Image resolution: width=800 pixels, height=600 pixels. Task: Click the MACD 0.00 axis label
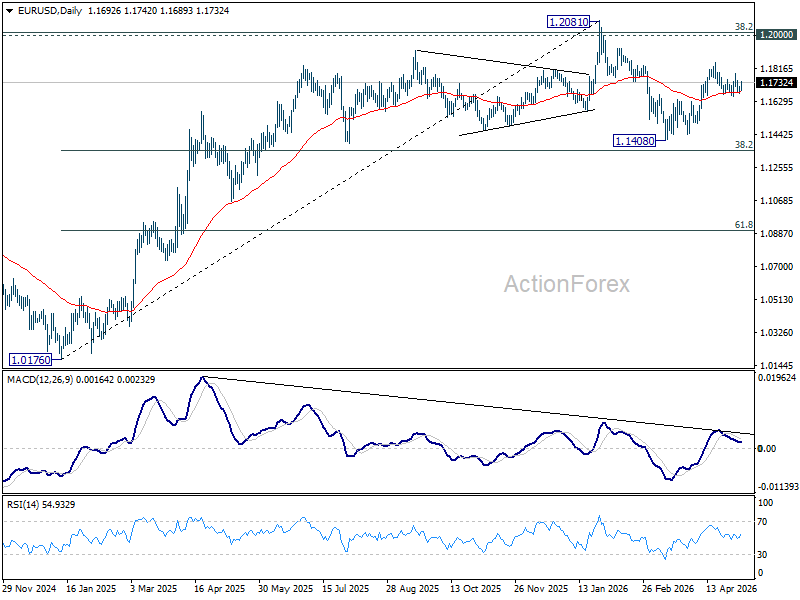(767, 448)
